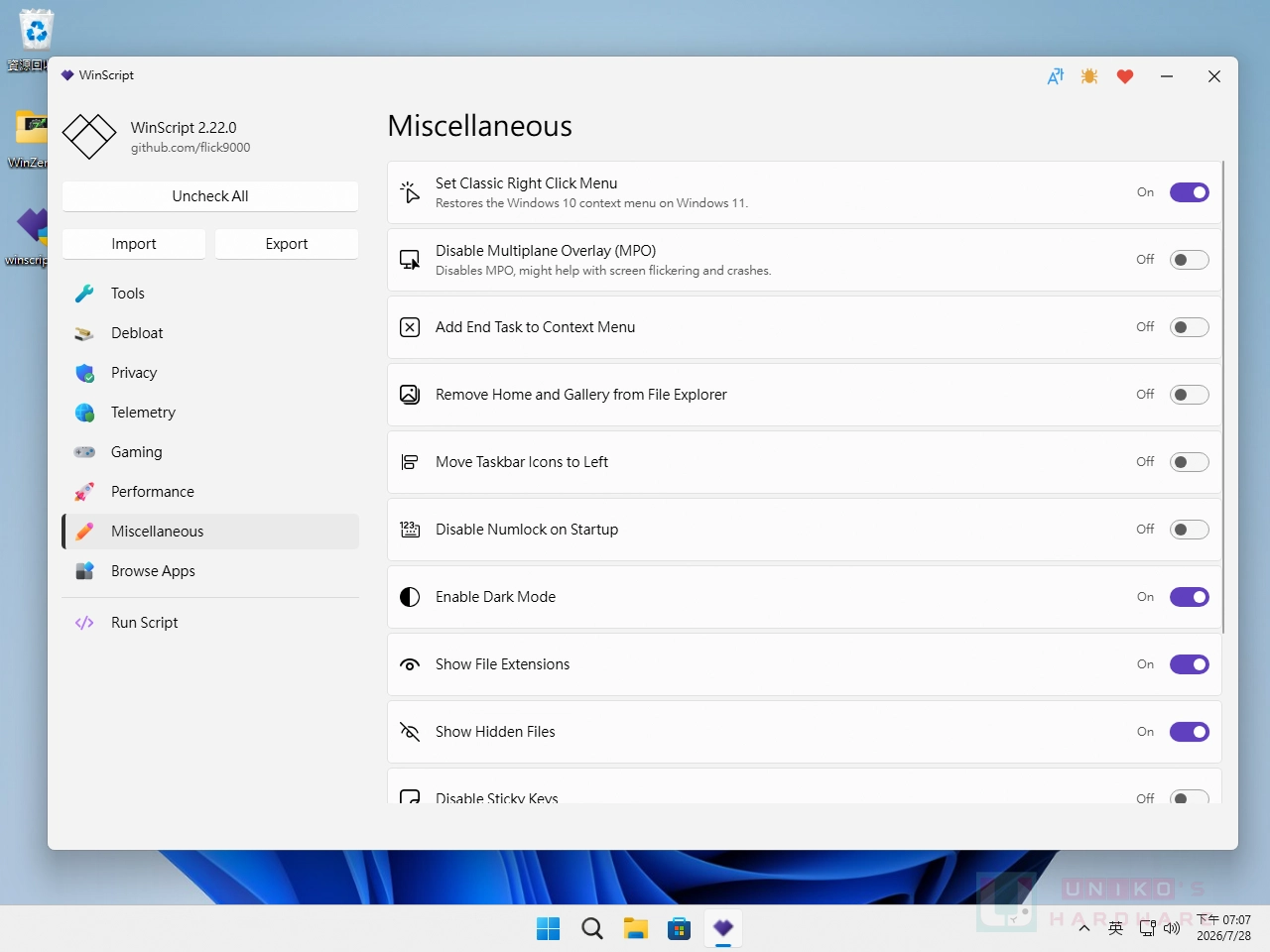1270x952 pixels.
Task: Turn off Enable Dark Mode switch
Action: coord(1190,597)
